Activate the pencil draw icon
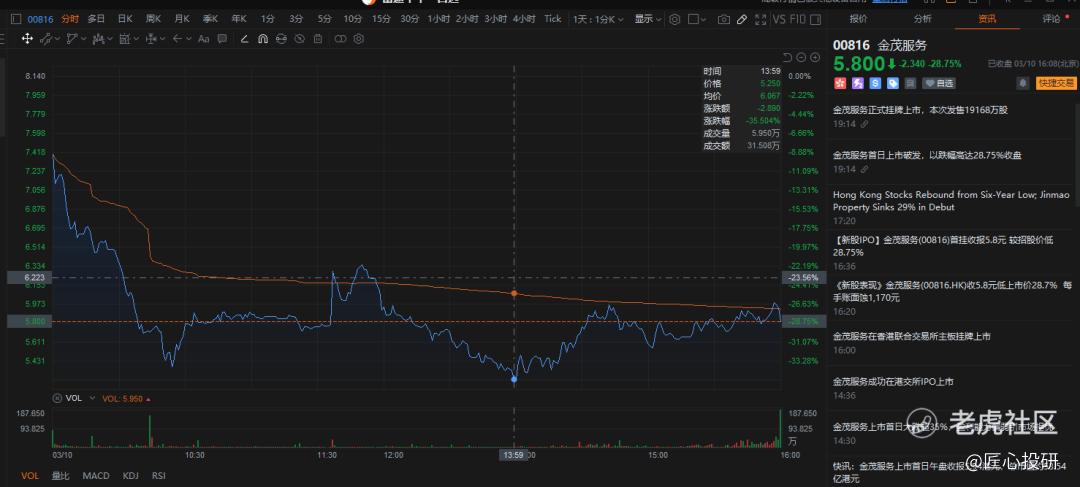The width and height of the screenshot is (1080, 487). click(742, 19)
